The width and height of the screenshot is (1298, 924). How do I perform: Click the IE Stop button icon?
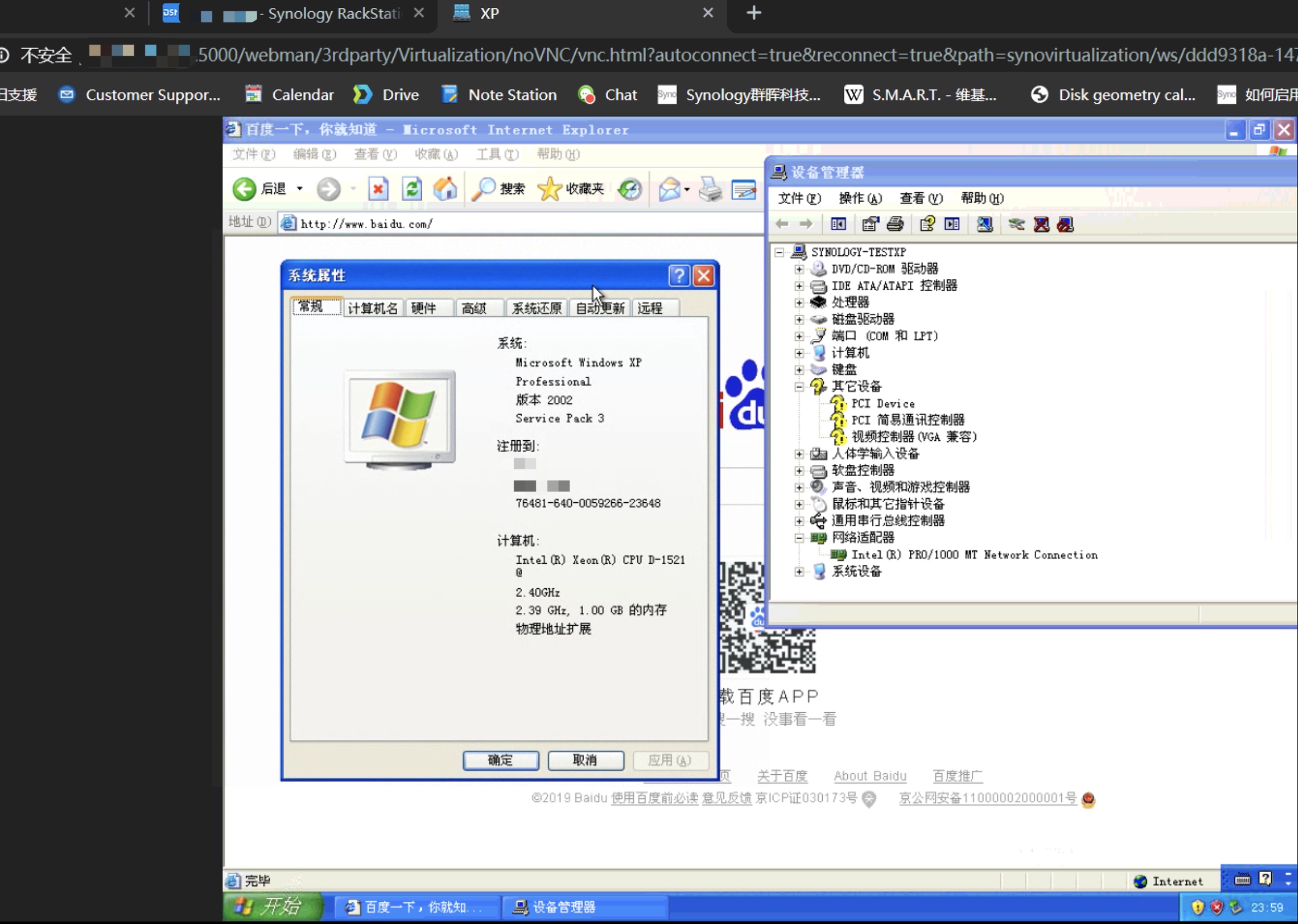click(378, 189)
